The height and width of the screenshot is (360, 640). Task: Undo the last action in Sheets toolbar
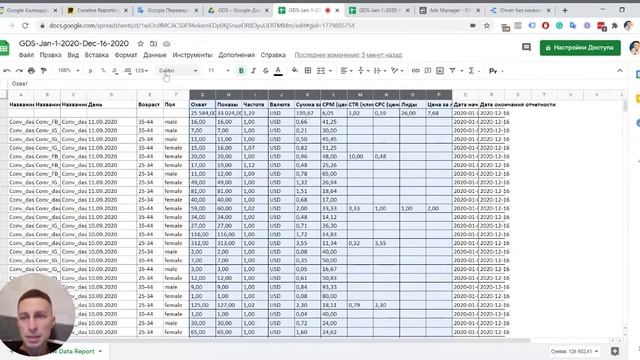click(7, 71)
